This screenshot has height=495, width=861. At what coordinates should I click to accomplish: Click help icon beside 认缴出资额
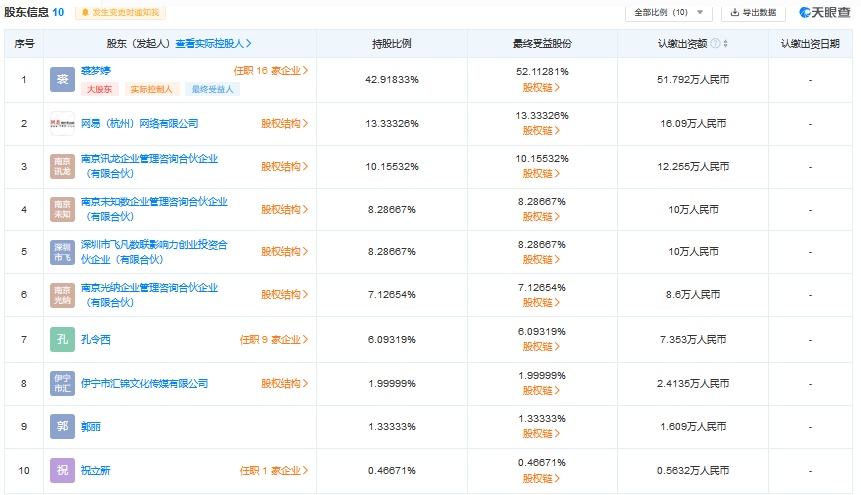coord(715,43)
